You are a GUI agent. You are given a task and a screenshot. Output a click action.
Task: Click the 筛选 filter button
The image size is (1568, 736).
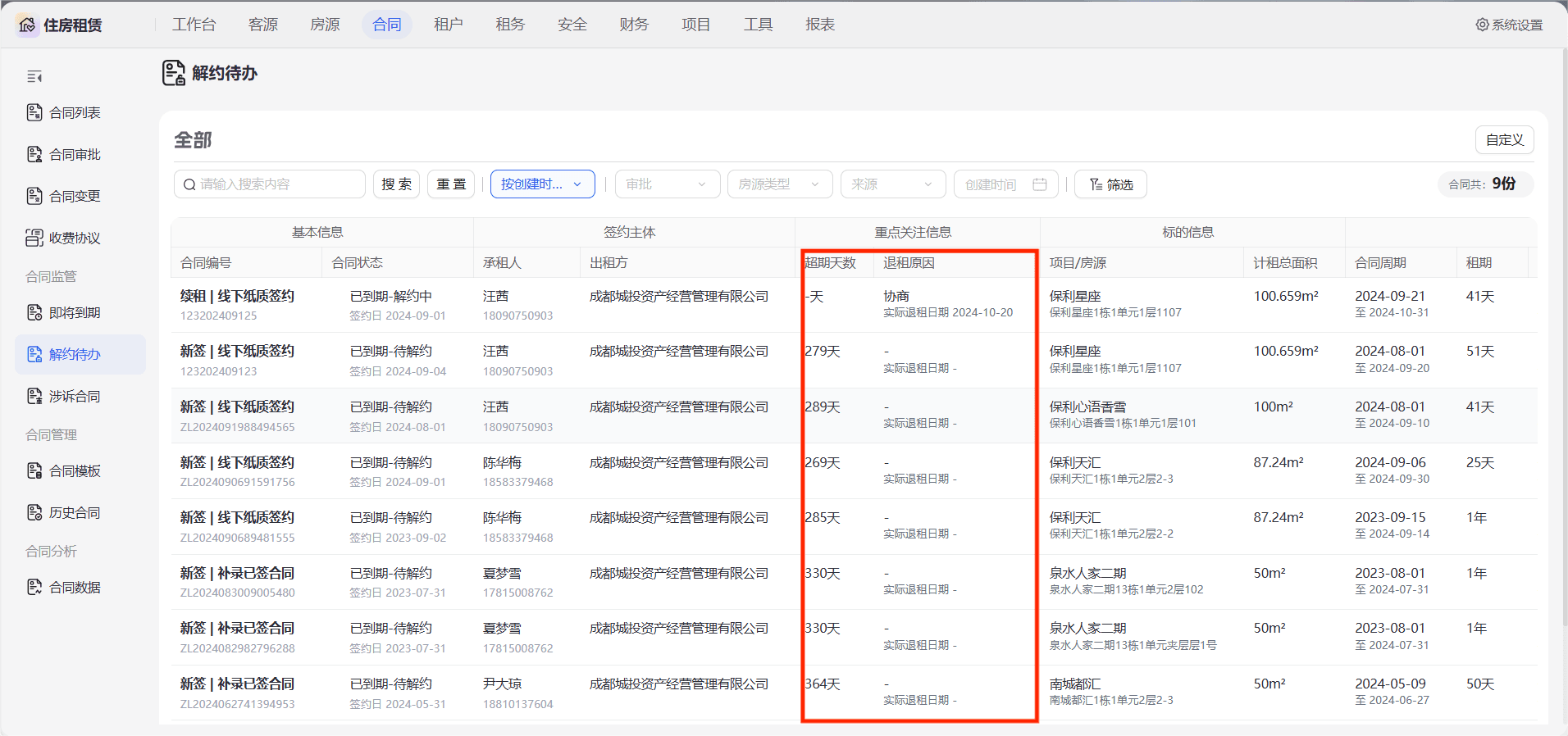click(1110, 184)
